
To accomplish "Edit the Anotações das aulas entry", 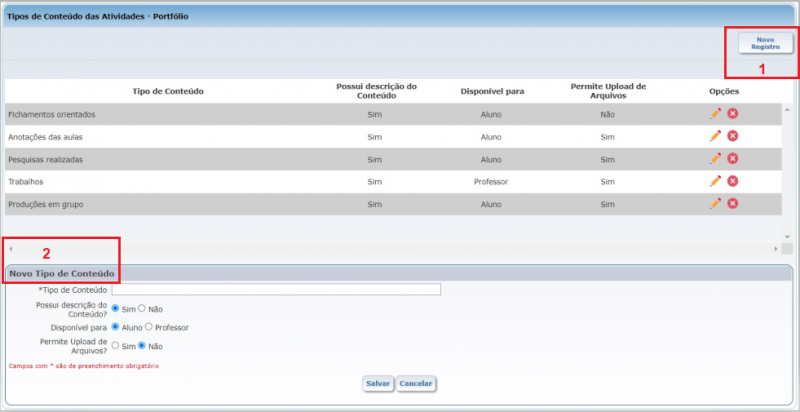I will pos(715,136).
